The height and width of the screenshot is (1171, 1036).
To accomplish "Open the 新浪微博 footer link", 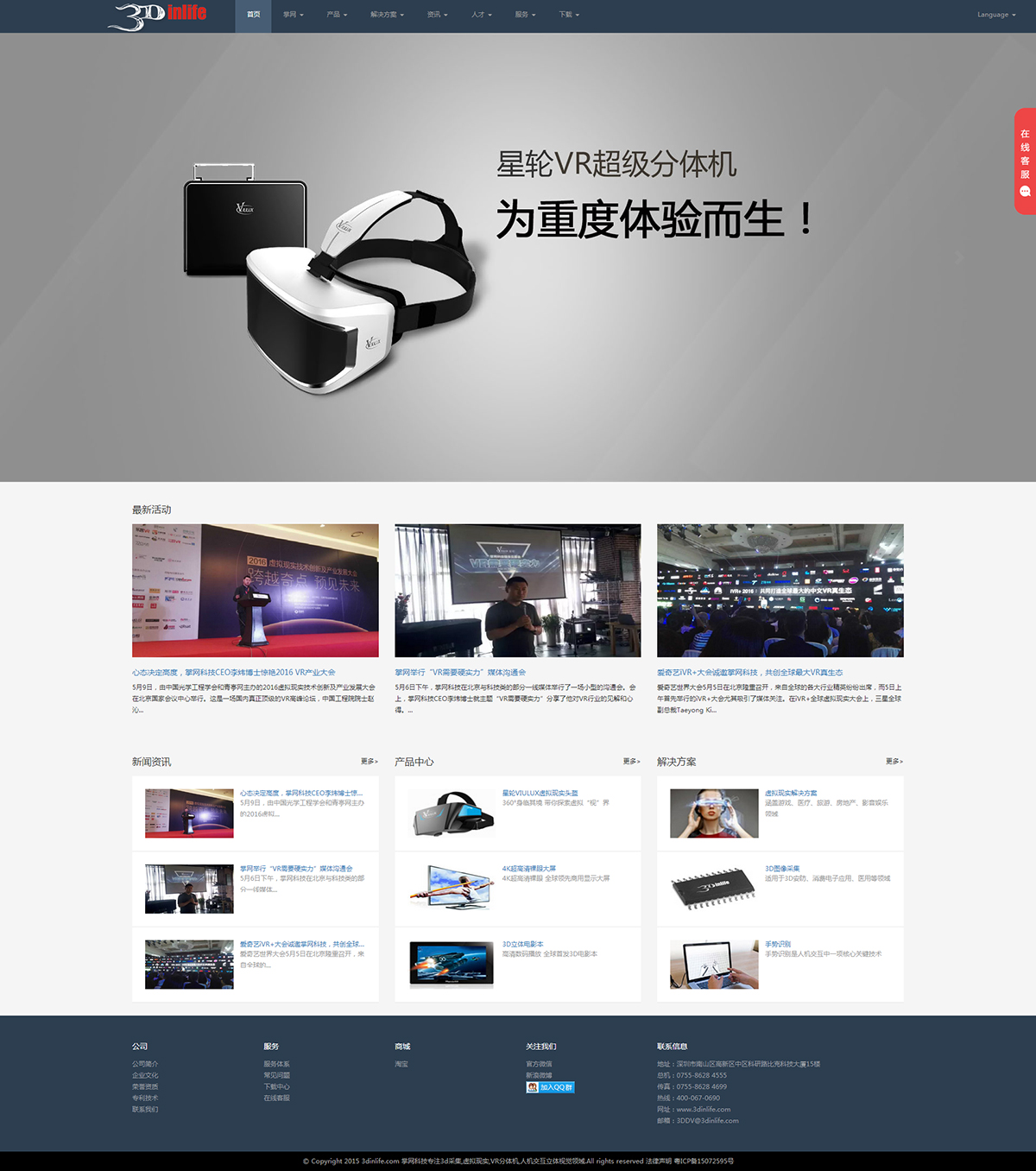I will point(539,1075).
